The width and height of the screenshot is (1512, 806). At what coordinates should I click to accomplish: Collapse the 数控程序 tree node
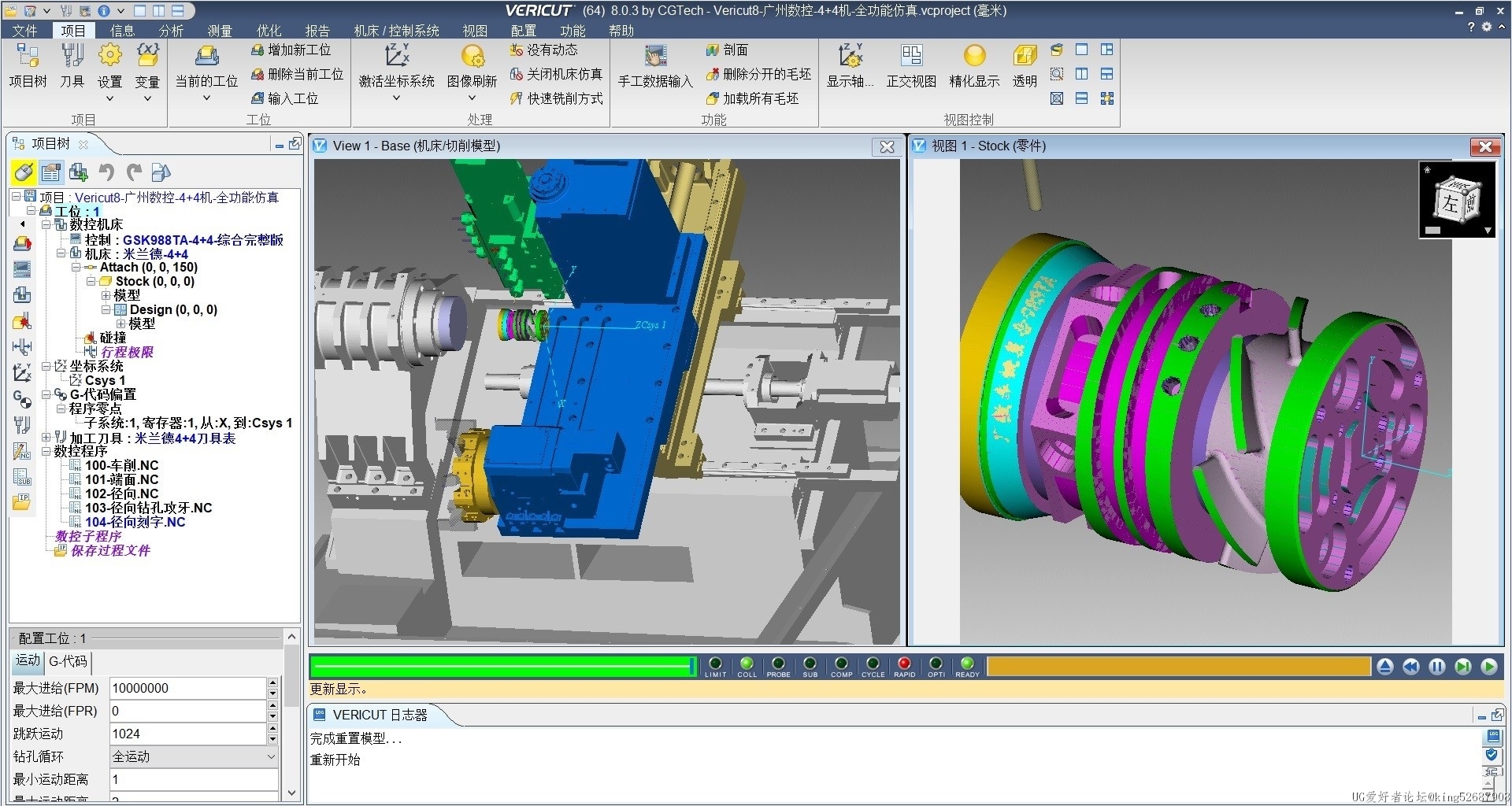coord(46,452)
